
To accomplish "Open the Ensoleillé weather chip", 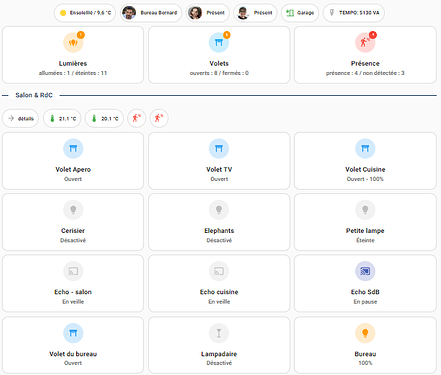I will (x=85, y=13).
